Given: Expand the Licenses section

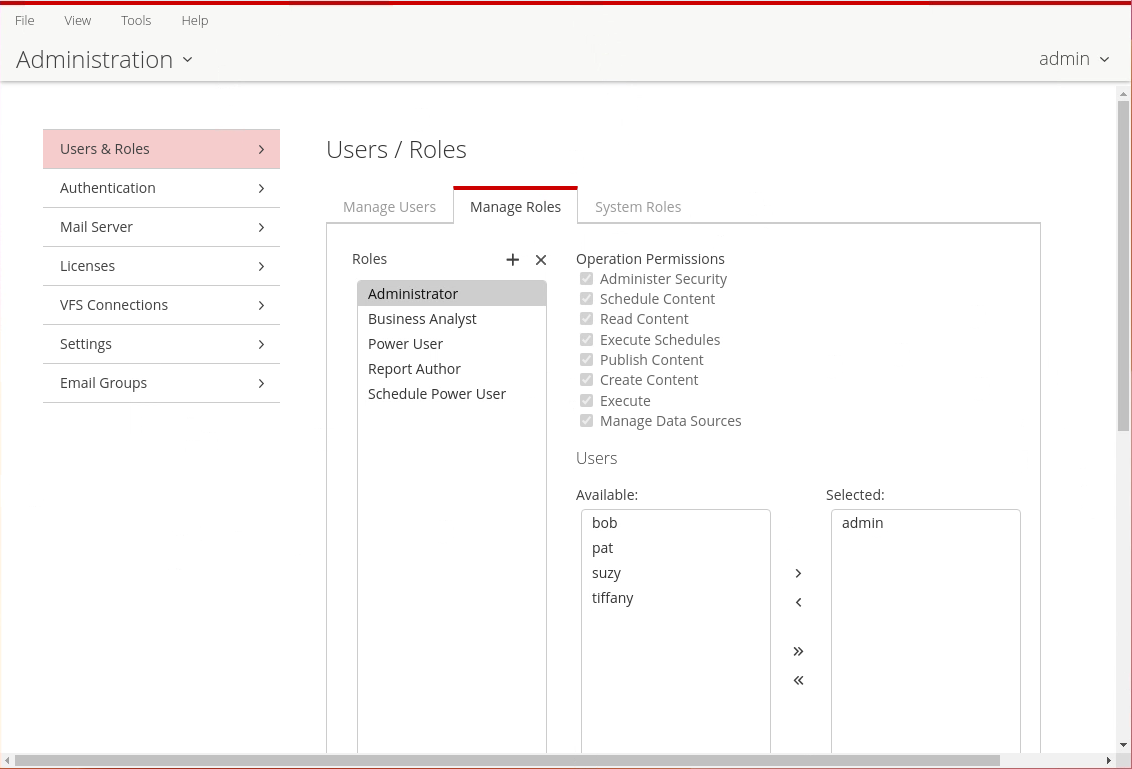Looking at the screenshot, I should [161, 266].
